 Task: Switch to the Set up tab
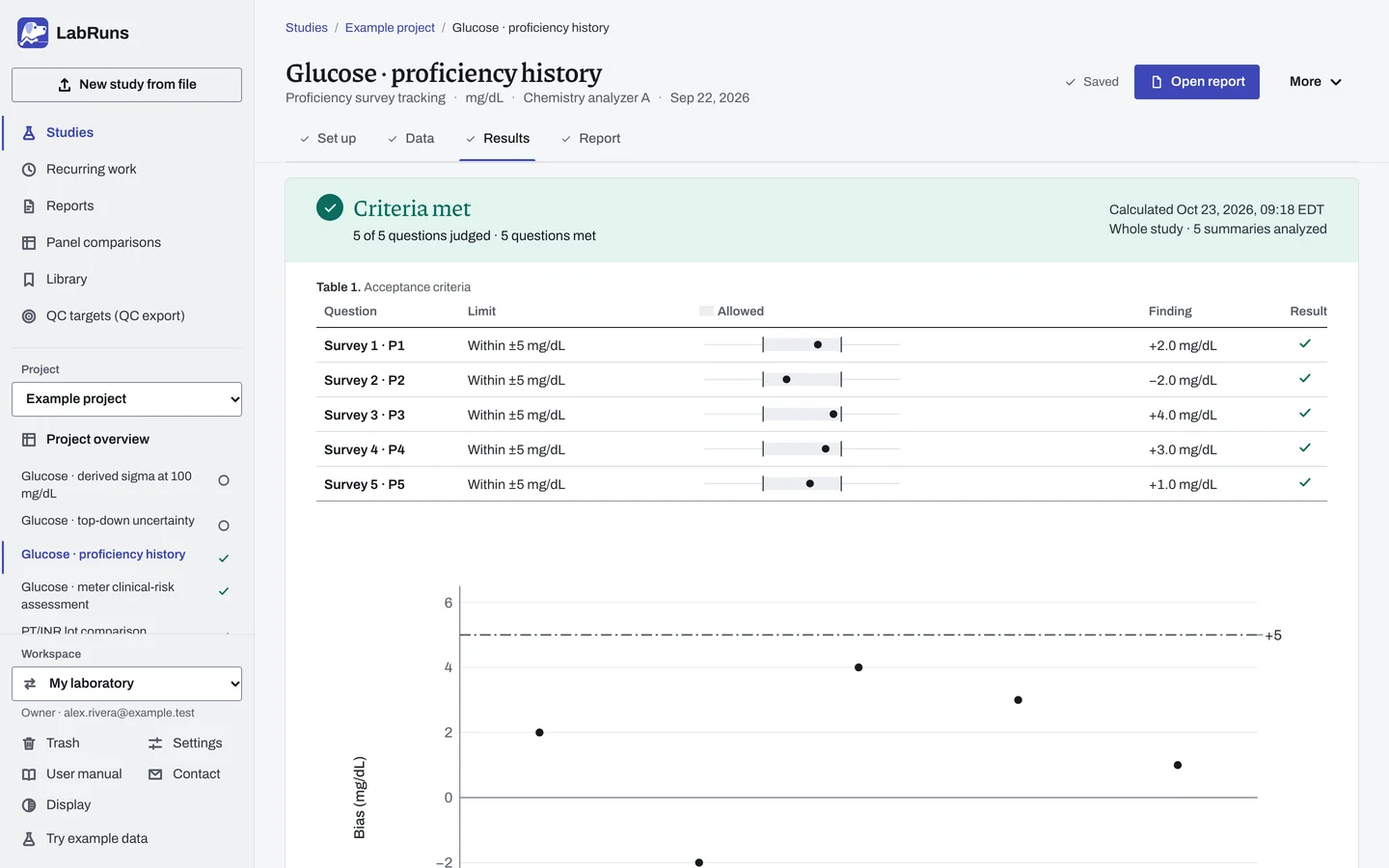pyautogui.click(x=328, y=139)
